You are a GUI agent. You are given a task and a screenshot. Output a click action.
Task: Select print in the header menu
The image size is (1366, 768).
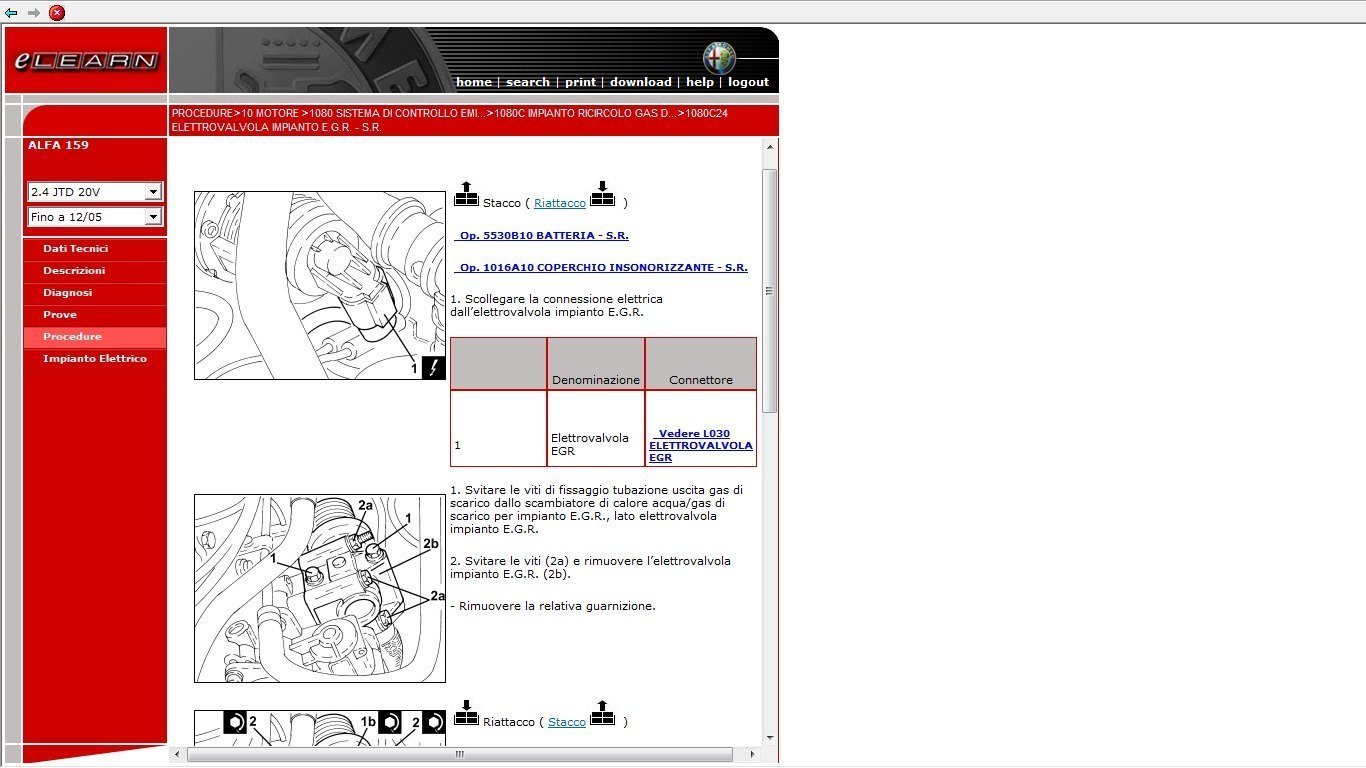[580, 82]
